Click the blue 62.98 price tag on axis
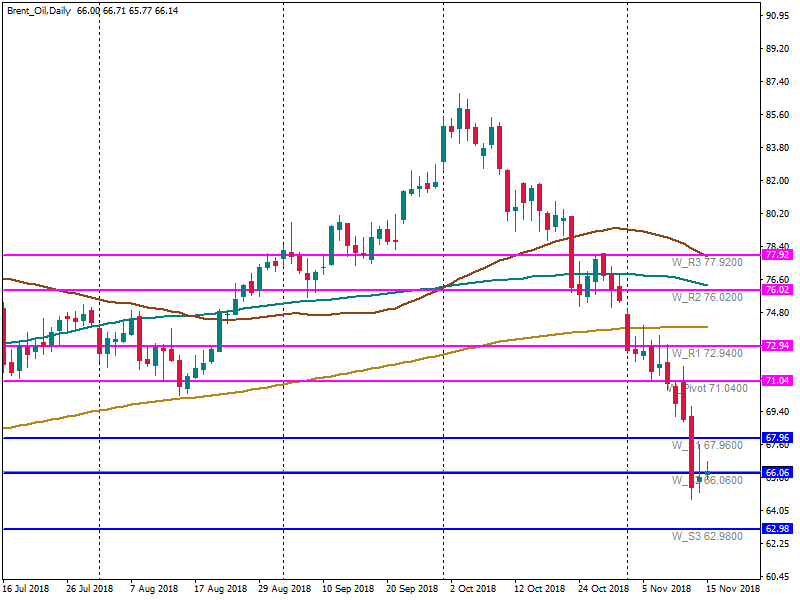Image resolution: width=800 pixels, height=600 pixels. coord(777,529)
